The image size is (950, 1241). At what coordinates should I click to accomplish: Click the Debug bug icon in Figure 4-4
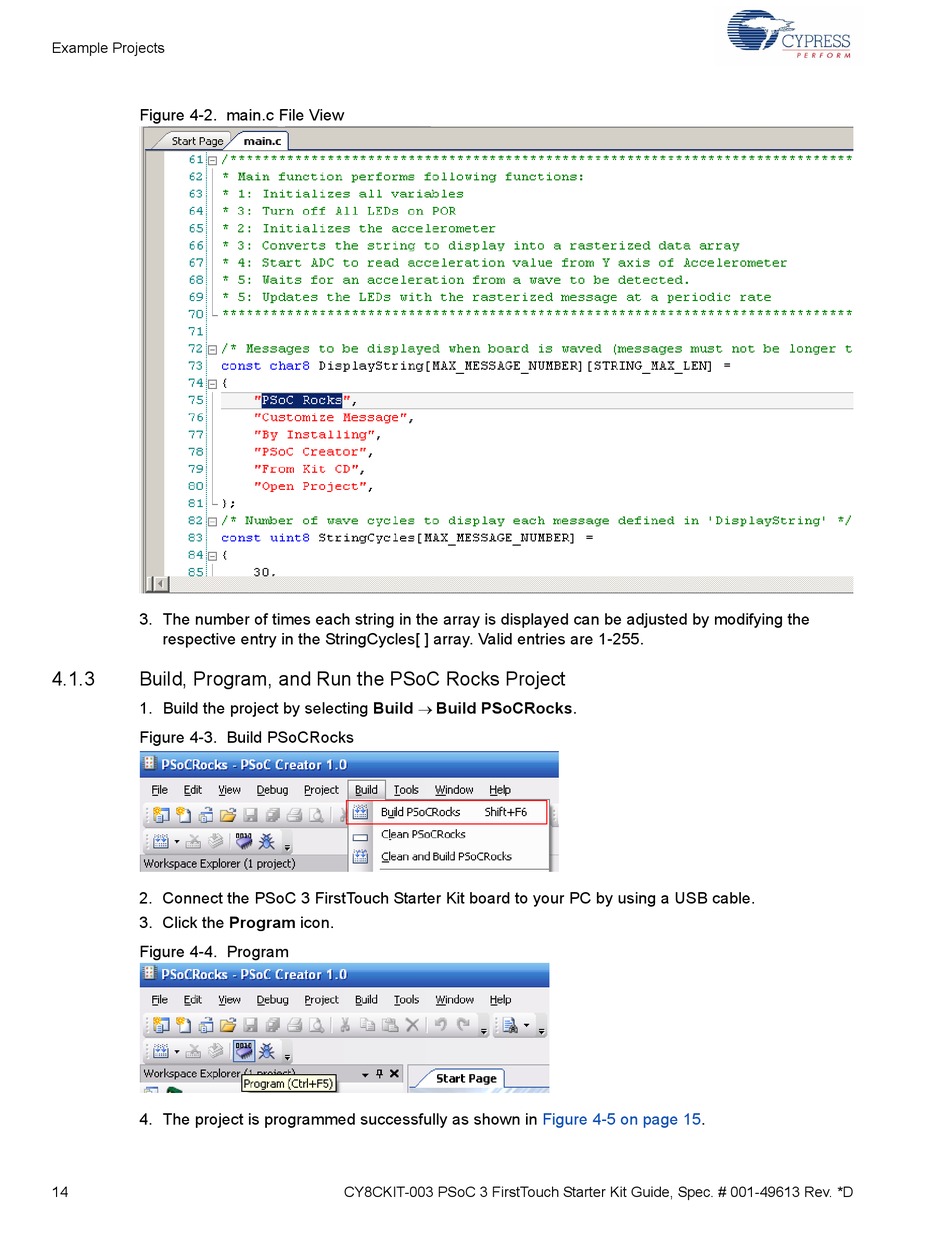(x=267, y=1051)
